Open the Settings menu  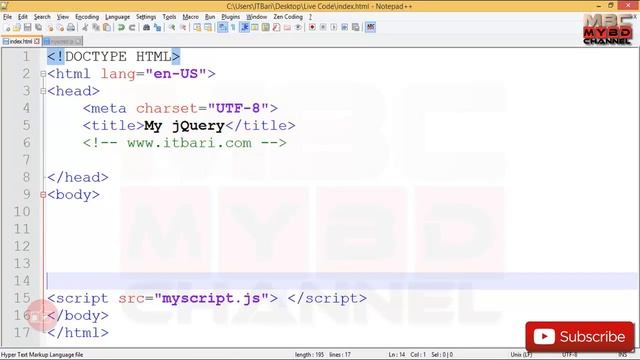pyautogui.click(x=146, y=17)
